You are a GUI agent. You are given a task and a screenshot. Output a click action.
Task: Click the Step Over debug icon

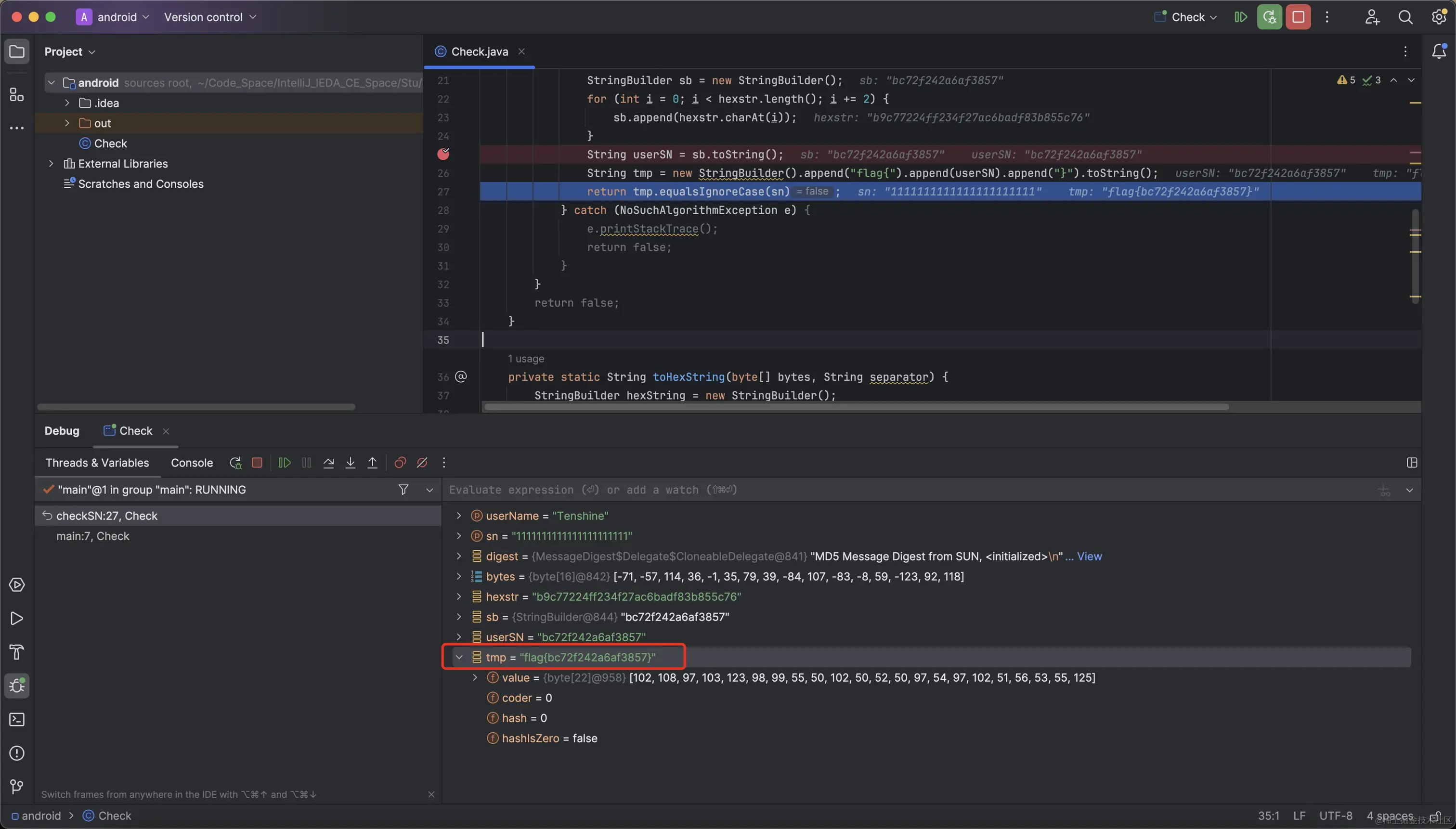(328, 463)
